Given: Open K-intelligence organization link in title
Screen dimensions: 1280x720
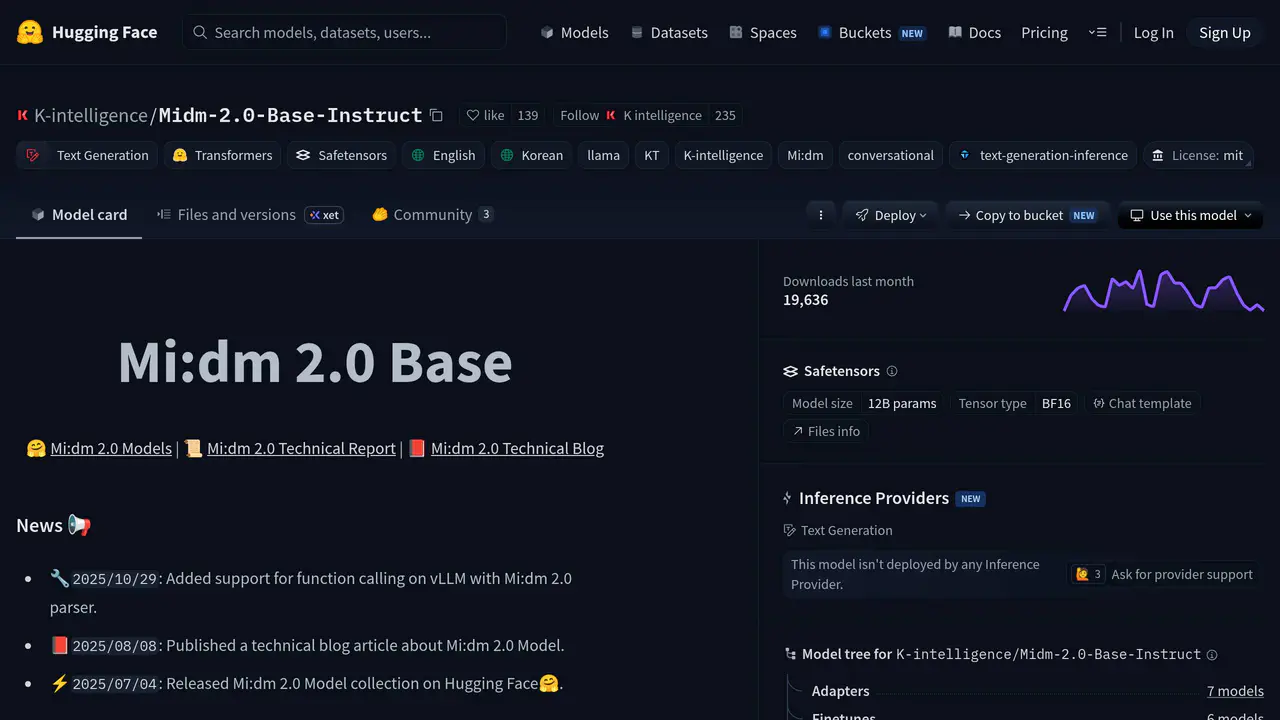Looking at the screenshot, I should (91, 115).
